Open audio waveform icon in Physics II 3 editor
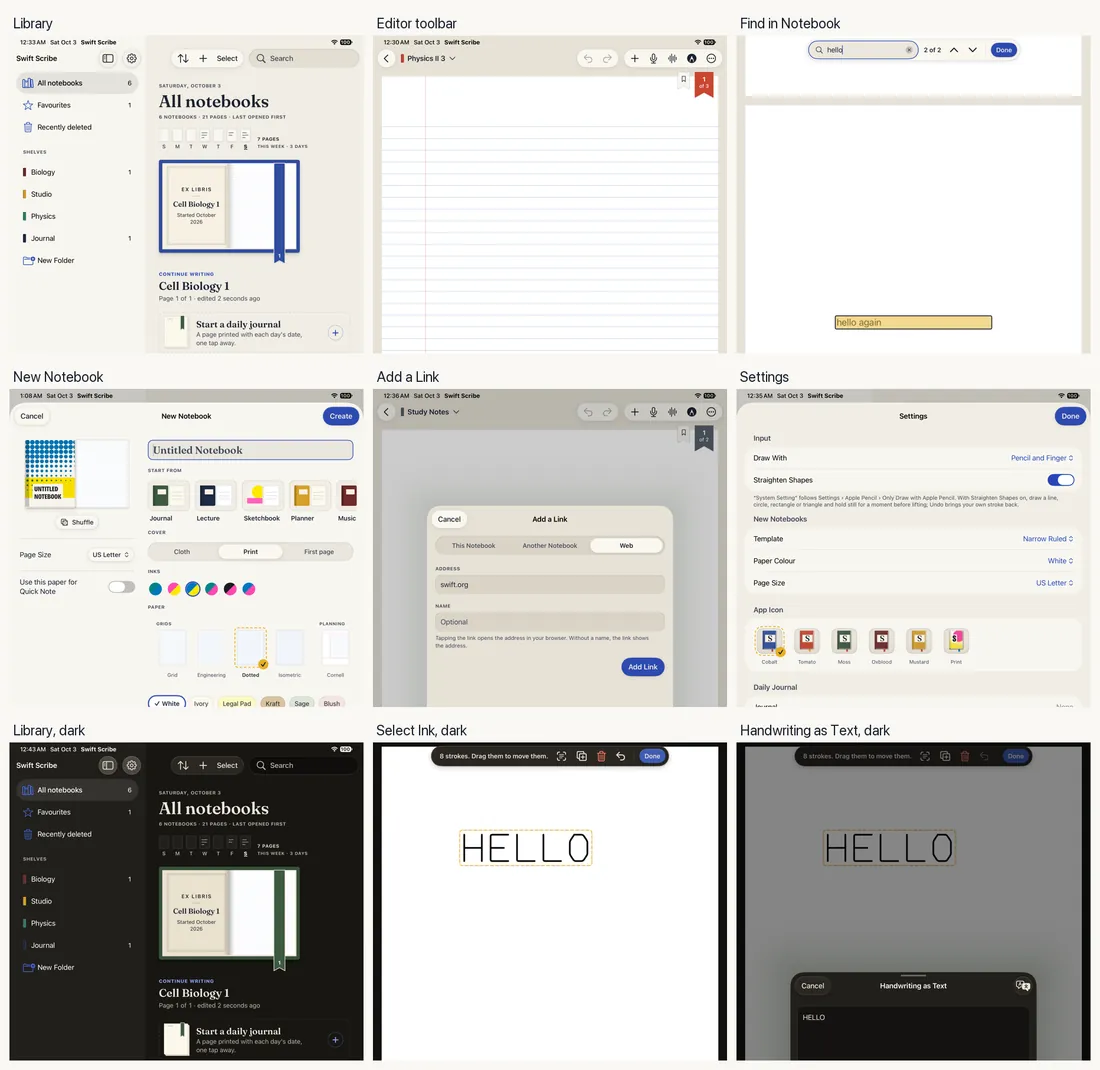 pyautogui.click(x=672, y=58)
